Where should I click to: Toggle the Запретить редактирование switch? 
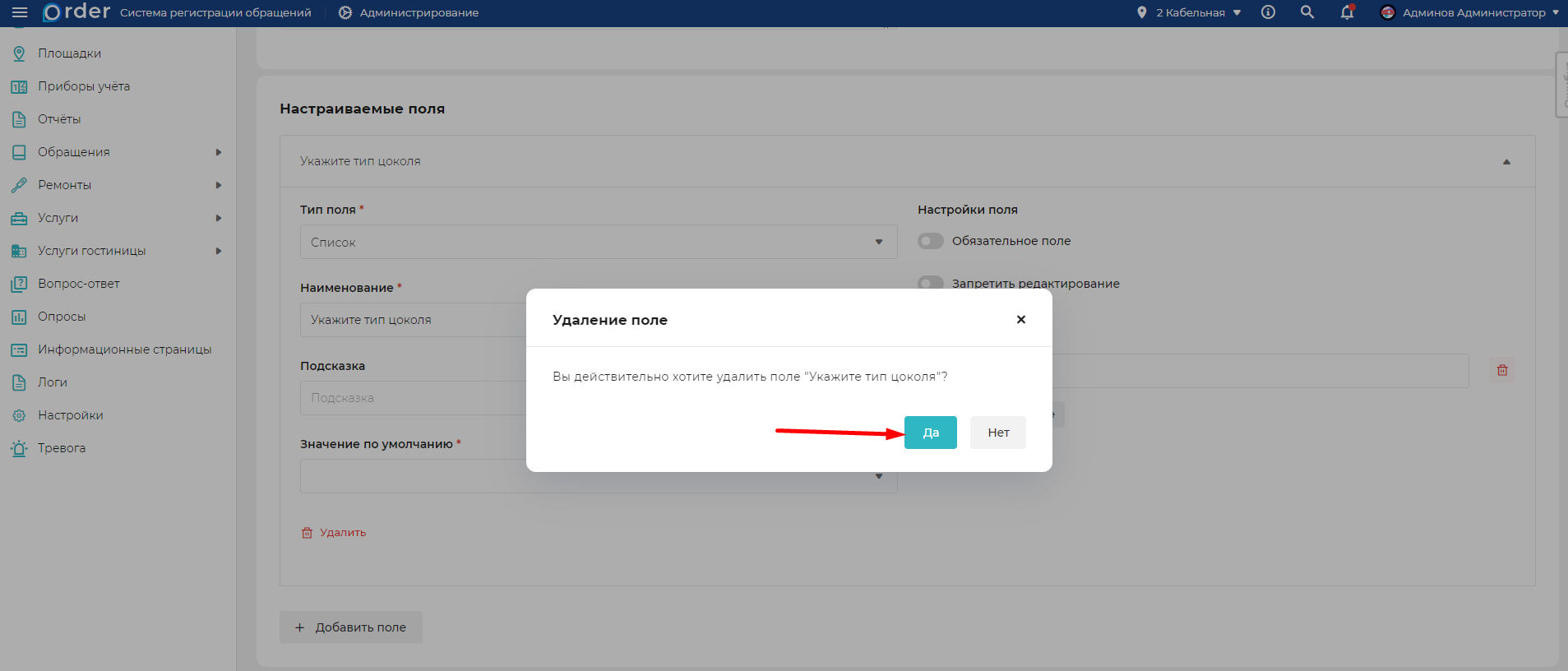[930, 282]
